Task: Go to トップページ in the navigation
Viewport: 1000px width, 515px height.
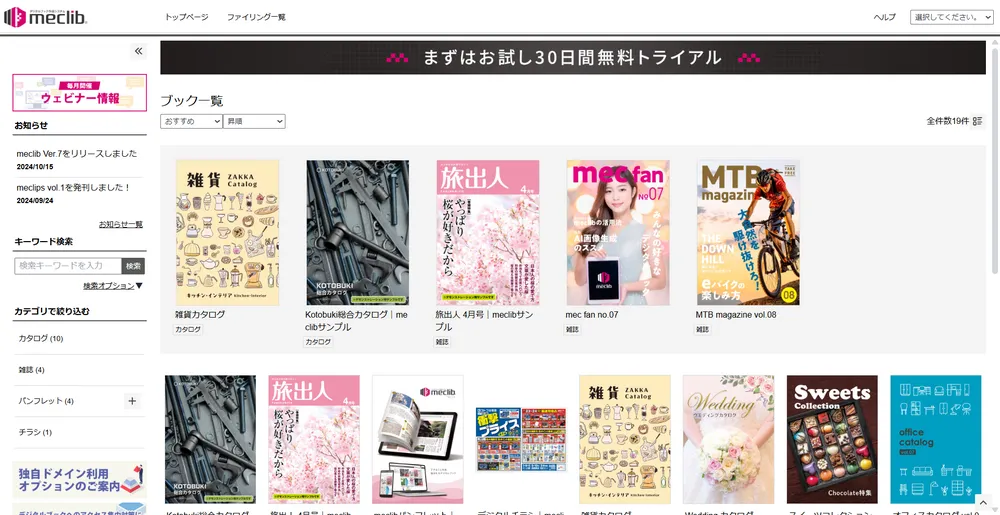Action: (186, 18)
